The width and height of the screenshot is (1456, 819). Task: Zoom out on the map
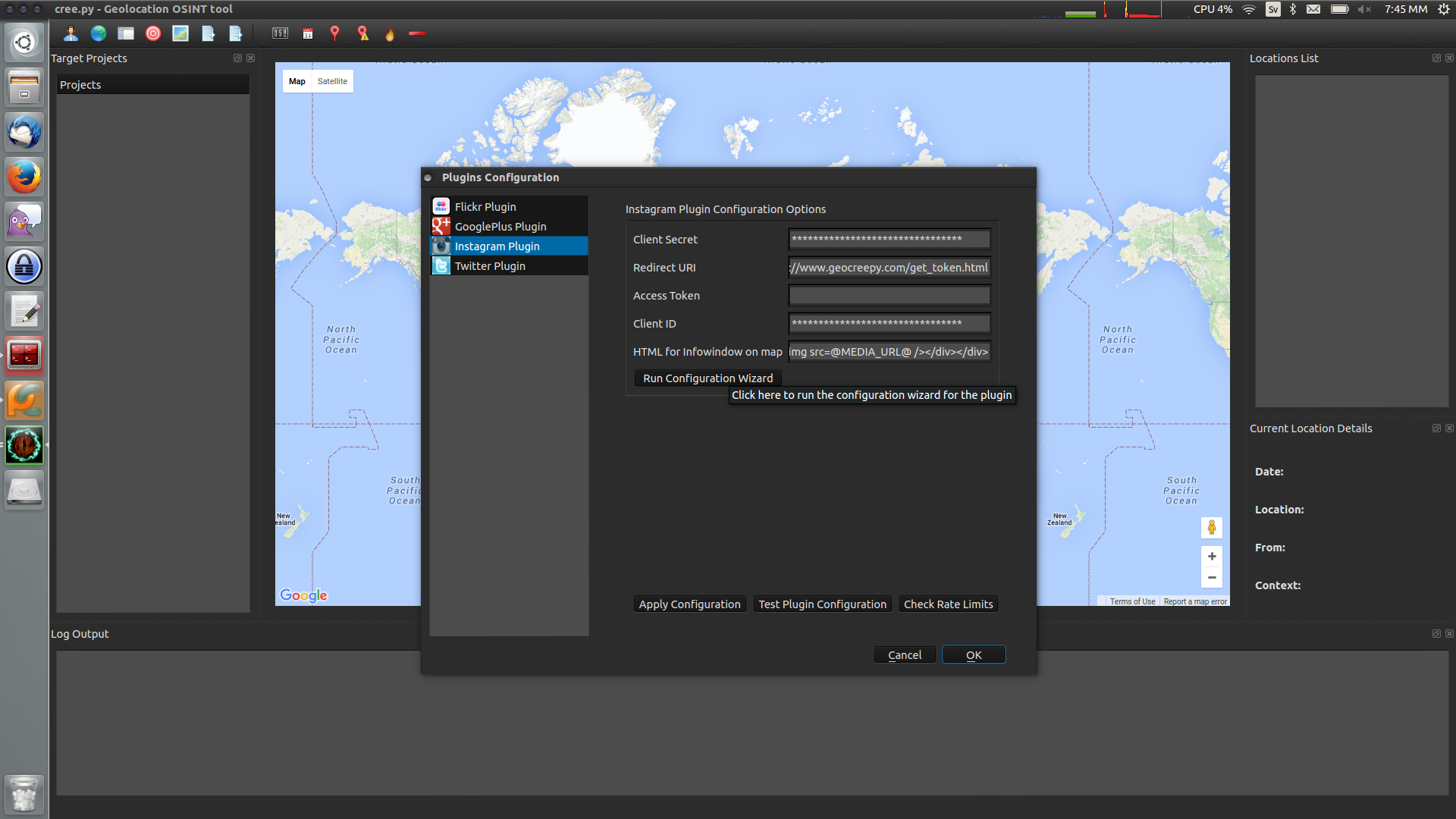[x=1212, y=577]
